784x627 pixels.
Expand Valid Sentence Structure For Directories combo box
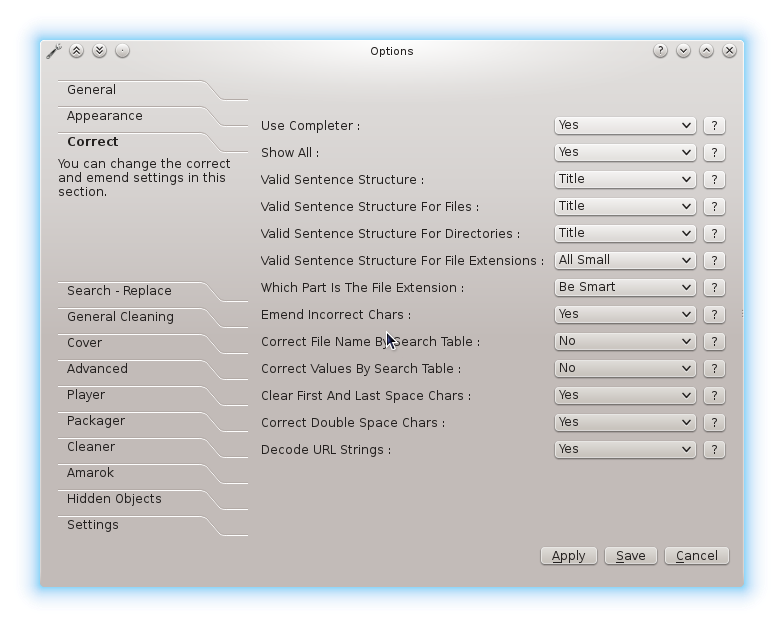(625, 234)
